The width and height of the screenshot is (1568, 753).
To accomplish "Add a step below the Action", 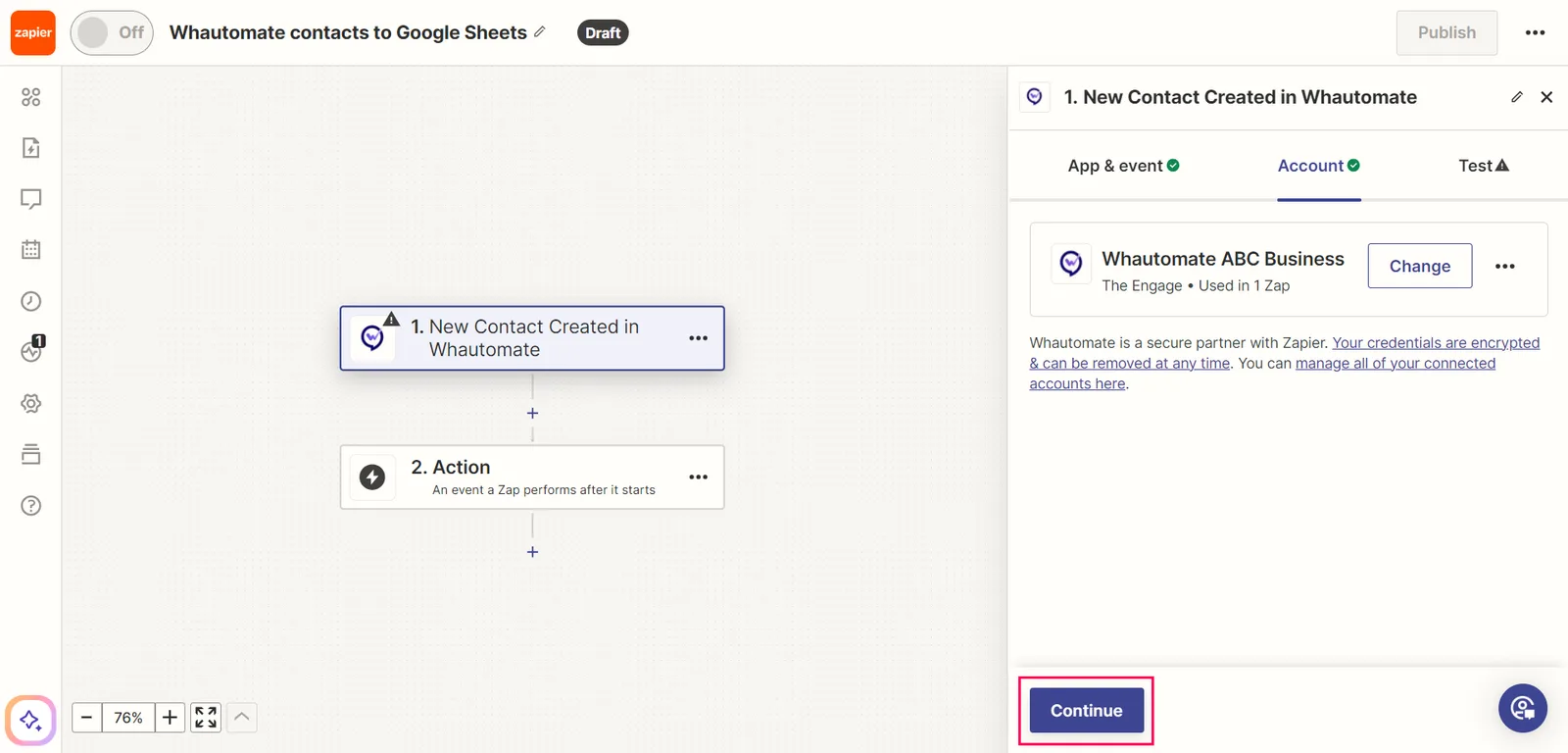I will point(532,552).
